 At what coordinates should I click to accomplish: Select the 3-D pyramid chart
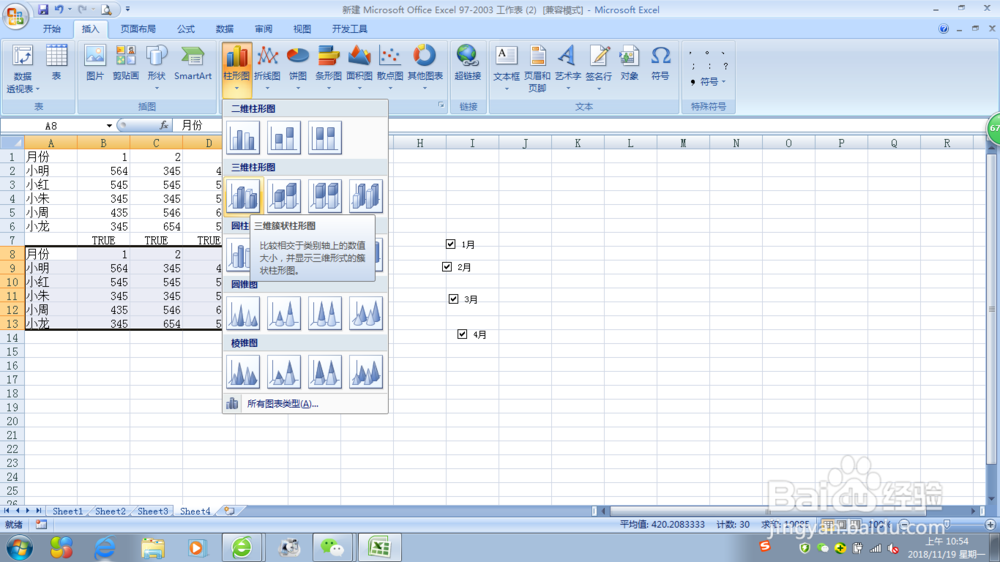(365, 372)
